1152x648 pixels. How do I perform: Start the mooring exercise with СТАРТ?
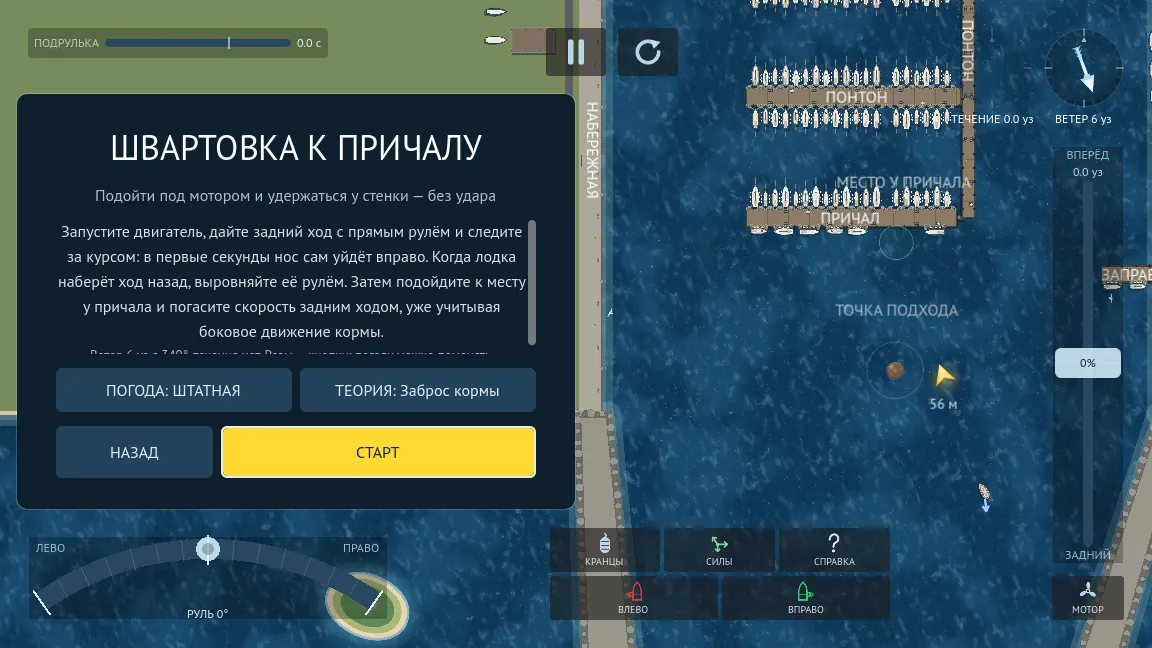point(378,452)
